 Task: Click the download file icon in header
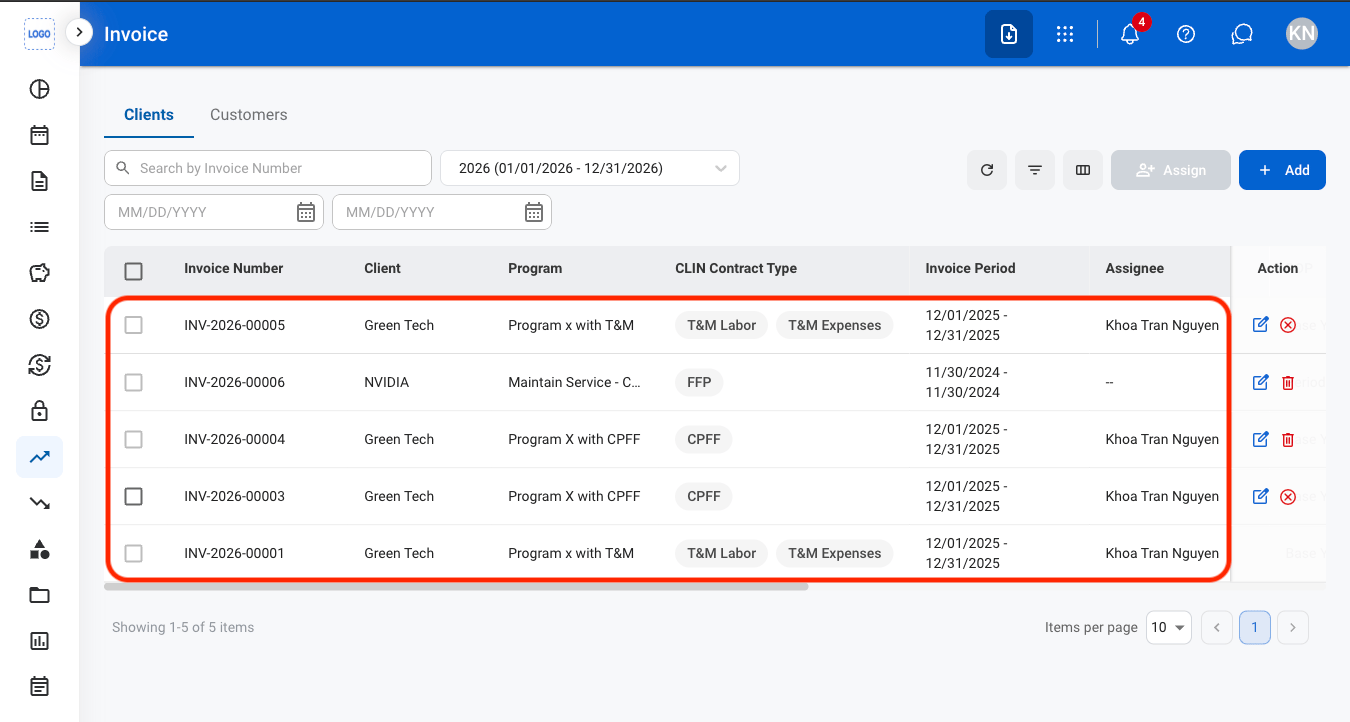click(1009, 34)
